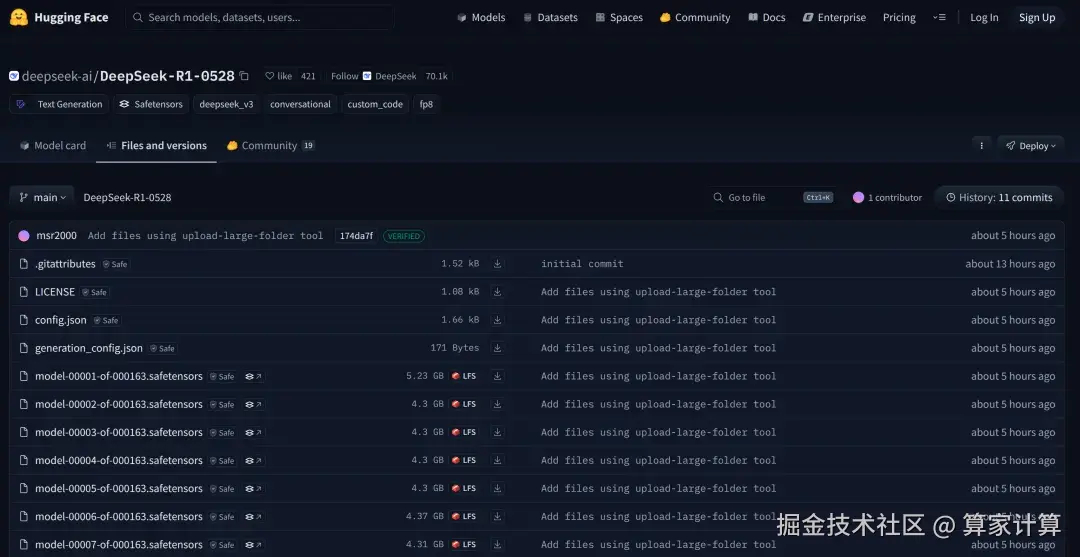
Task: Click the LFS badge on model-00003 row
Action: tap(464, 432)
